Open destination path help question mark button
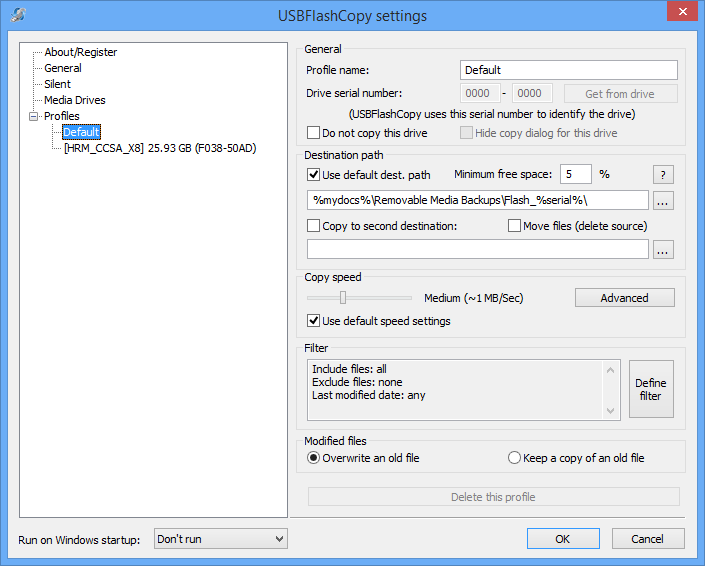 663,174
